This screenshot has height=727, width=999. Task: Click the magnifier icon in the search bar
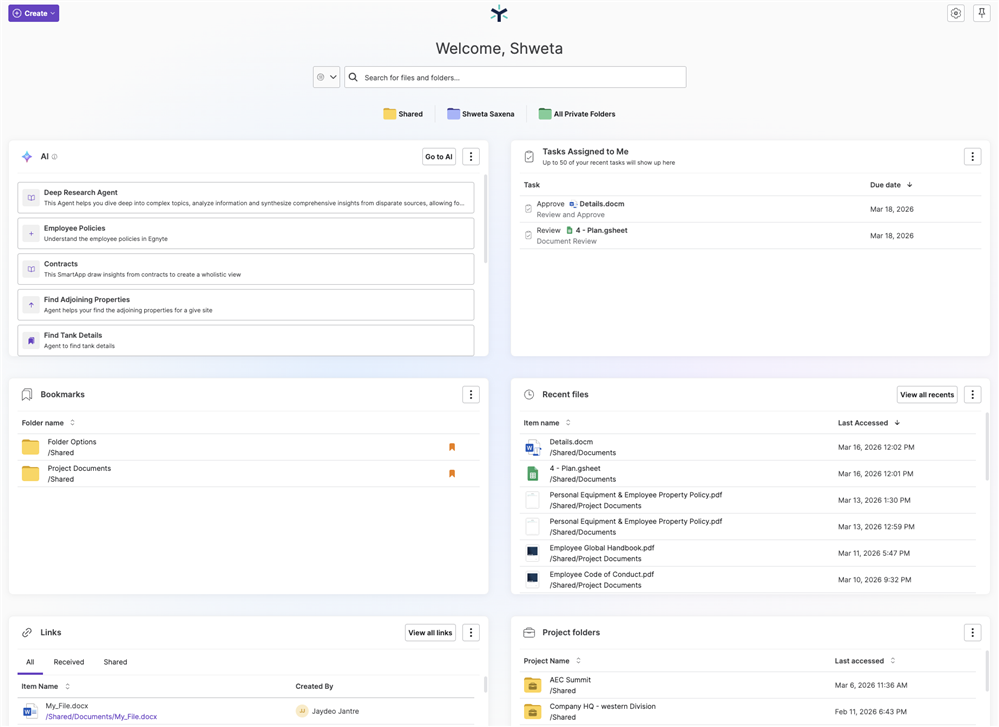click(x=352, y=77)
